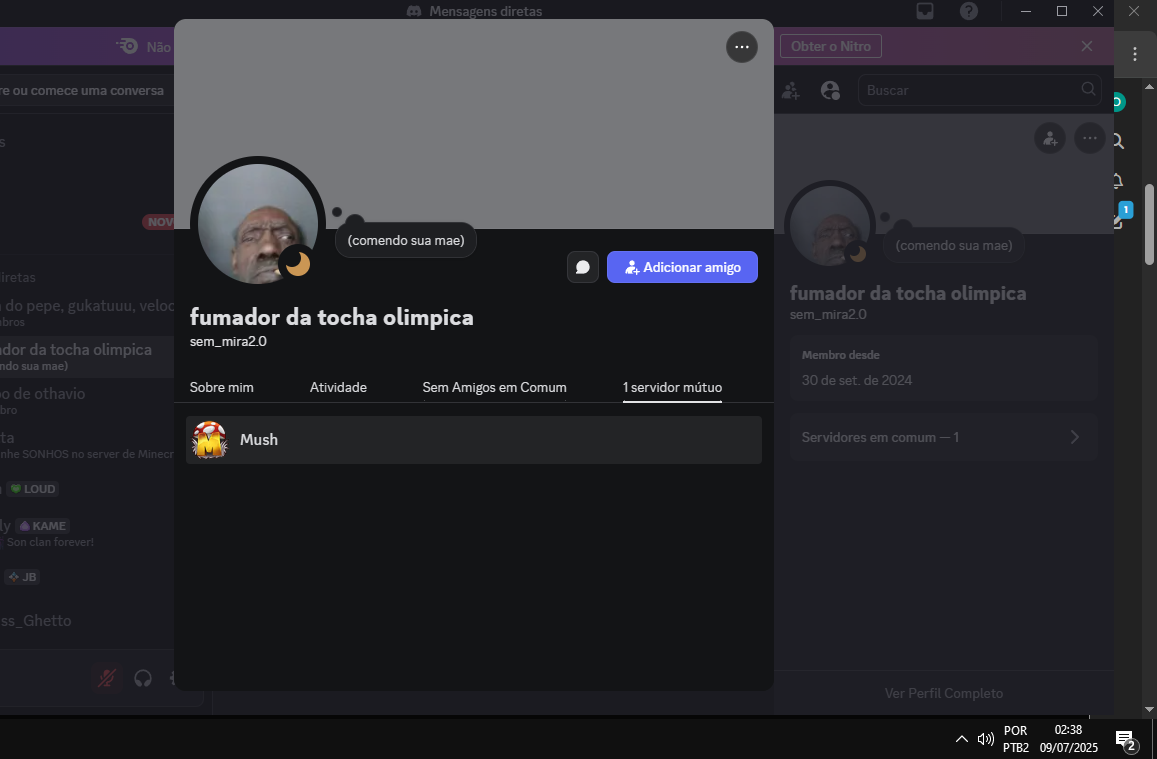The image size is (1157, 759).
Task: Click add friends to DM icon in header
Action: [x=790, y=90]
